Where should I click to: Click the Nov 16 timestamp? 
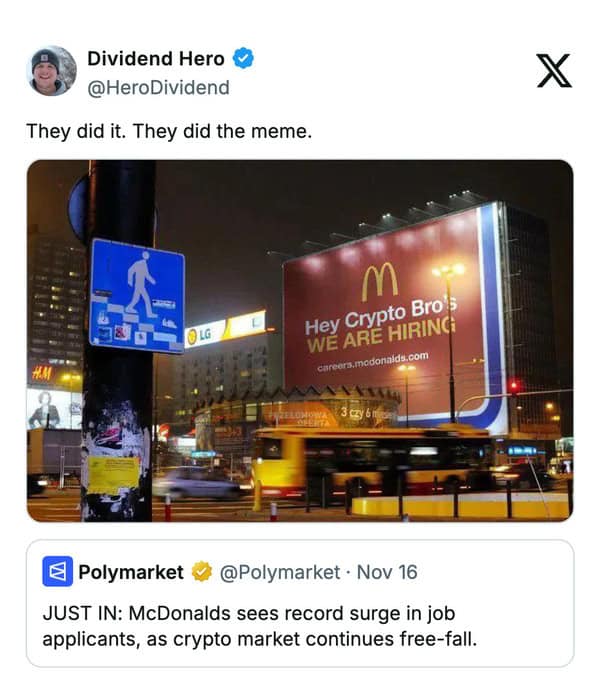pos(387,572)
